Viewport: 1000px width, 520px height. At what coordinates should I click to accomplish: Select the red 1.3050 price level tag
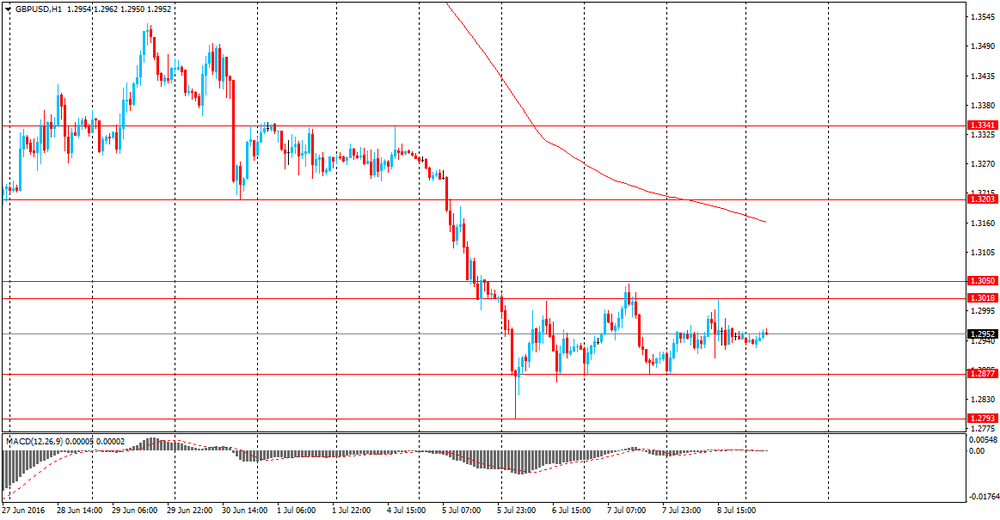click(x=982, y=281)
